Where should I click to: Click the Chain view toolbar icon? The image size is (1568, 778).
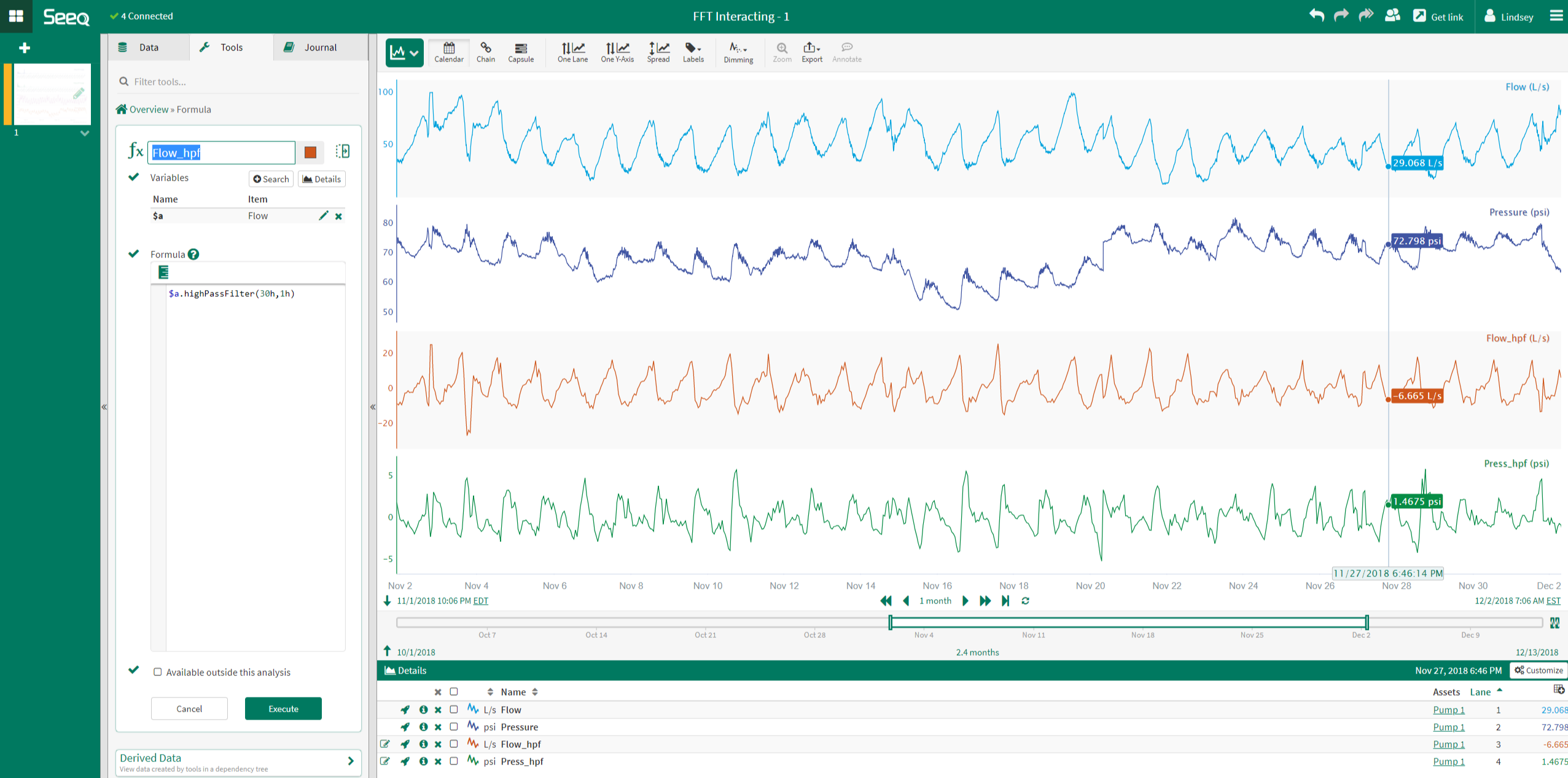(x=485, y=52)
